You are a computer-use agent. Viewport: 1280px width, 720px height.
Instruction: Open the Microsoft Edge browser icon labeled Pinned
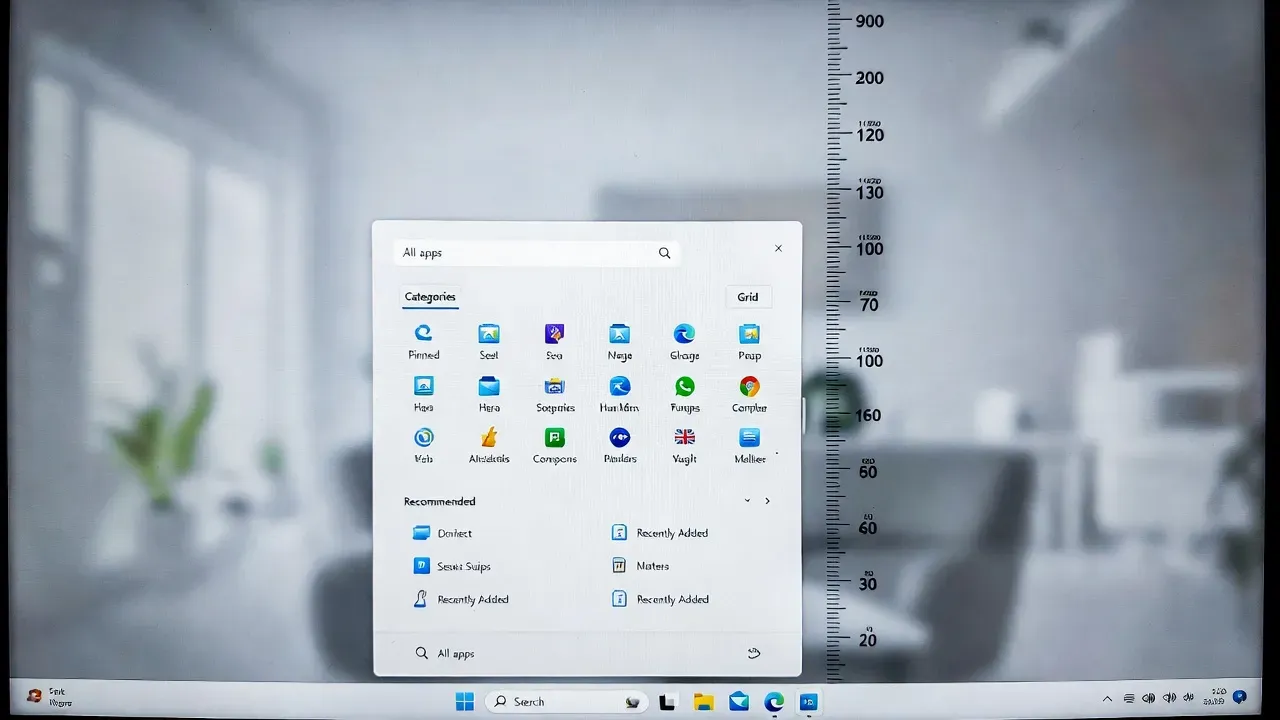click(x=423, y=336)
